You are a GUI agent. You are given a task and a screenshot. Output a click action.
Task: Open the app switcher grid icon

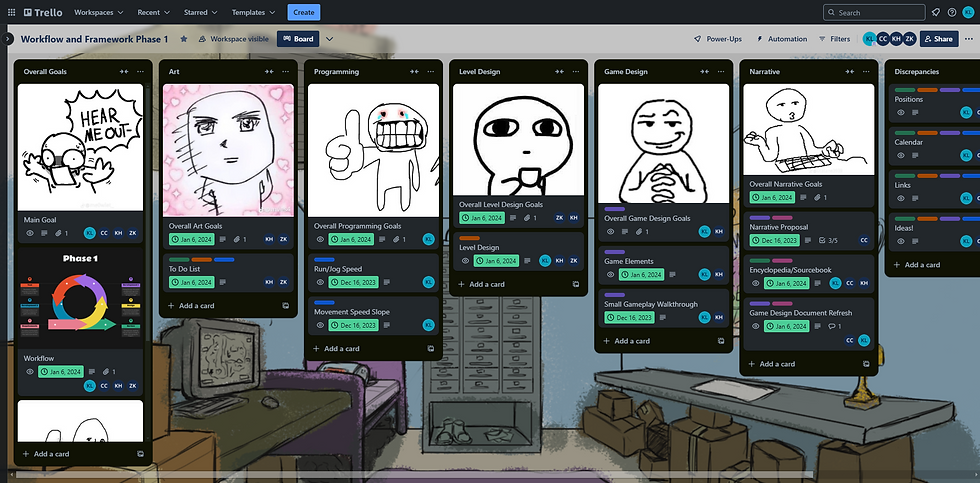click(x=11, y=12)
